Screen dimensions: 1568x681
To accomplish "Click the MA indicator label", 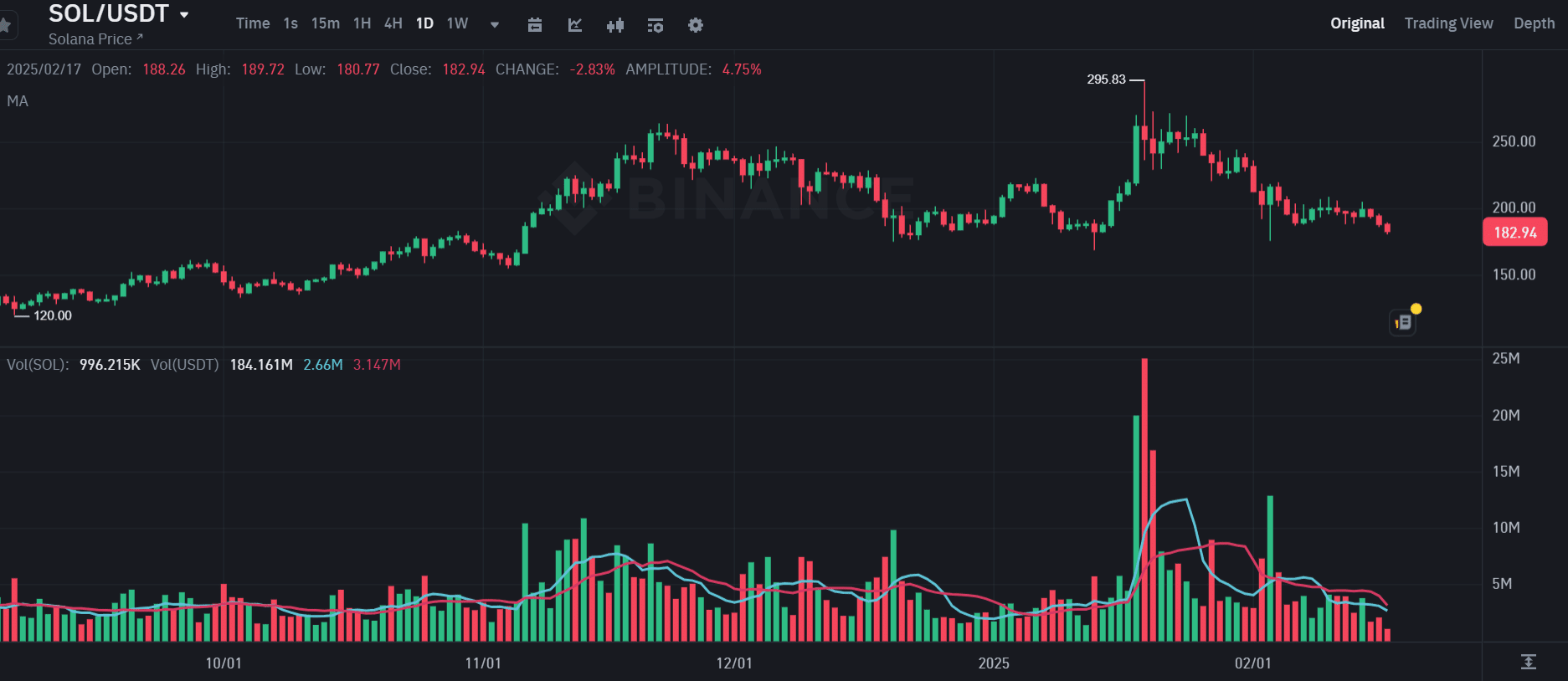I will click(x=18, y=101).
